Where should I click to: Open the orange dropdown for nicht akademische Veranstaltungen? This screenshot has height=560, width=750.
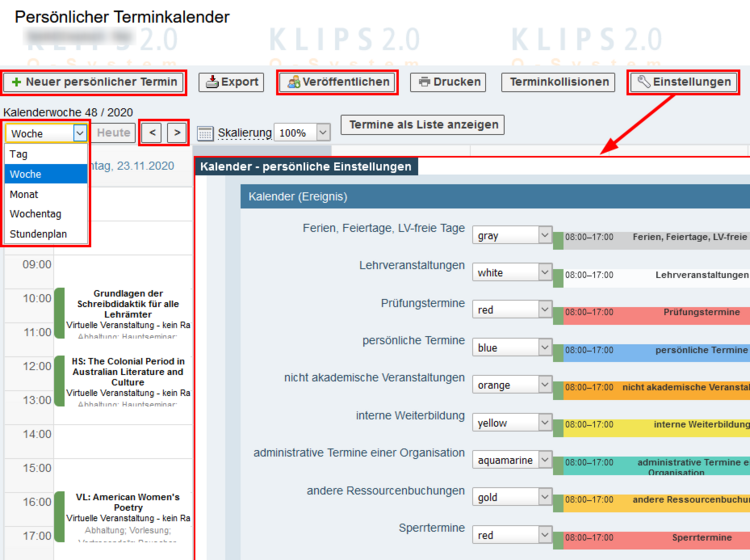[x=512, y=385]
